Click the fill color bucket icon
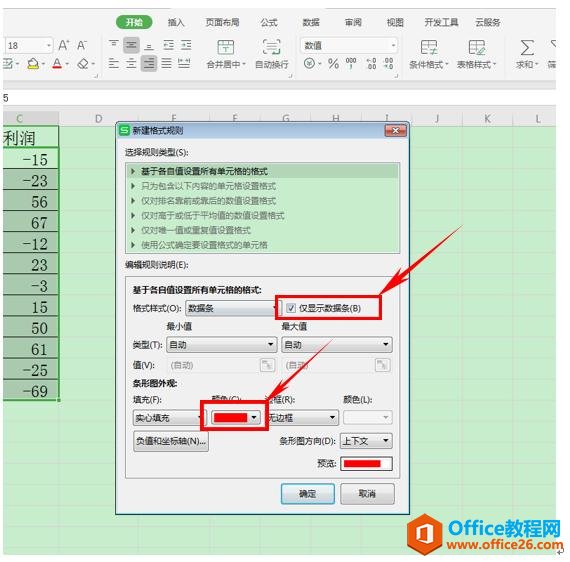This screenshot has height=562, width=570. (x=33, y=64)
